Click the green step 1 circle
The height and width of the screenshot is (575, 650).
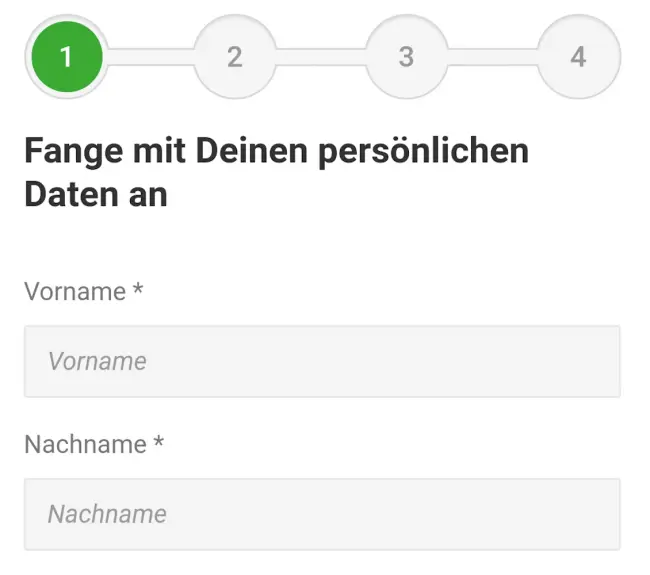[x=66, y=57]
